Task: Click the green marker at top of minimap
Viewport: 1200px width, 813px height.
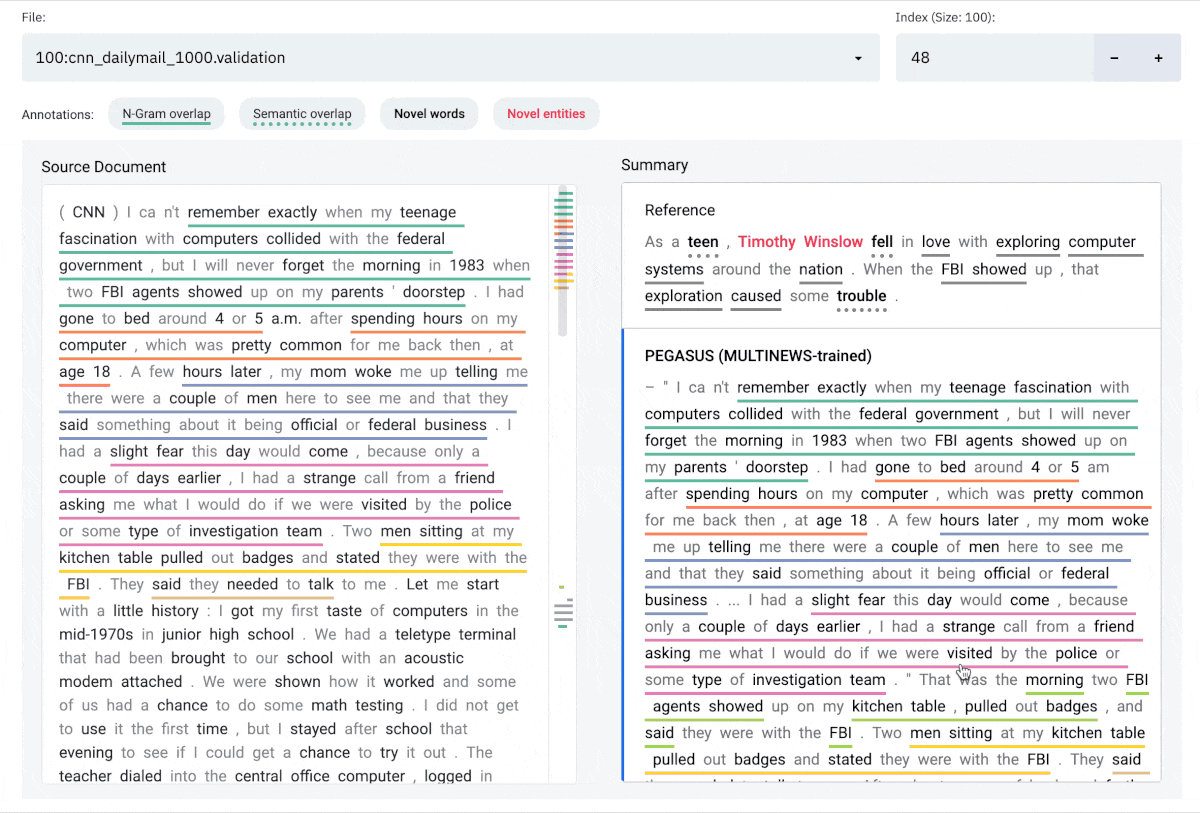Action: tap(564, 193)
